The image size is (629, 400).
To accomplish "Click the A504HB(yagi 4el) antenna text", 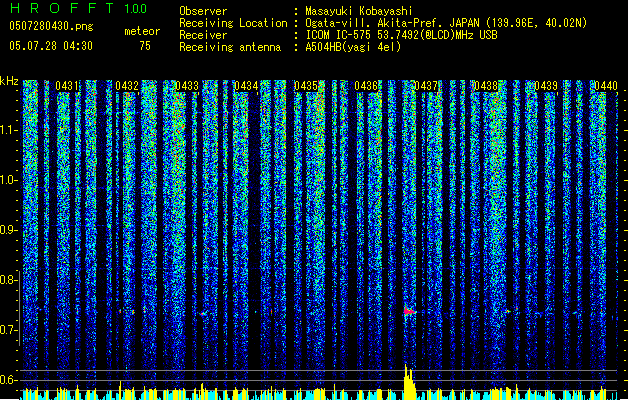I will [353, 47].
